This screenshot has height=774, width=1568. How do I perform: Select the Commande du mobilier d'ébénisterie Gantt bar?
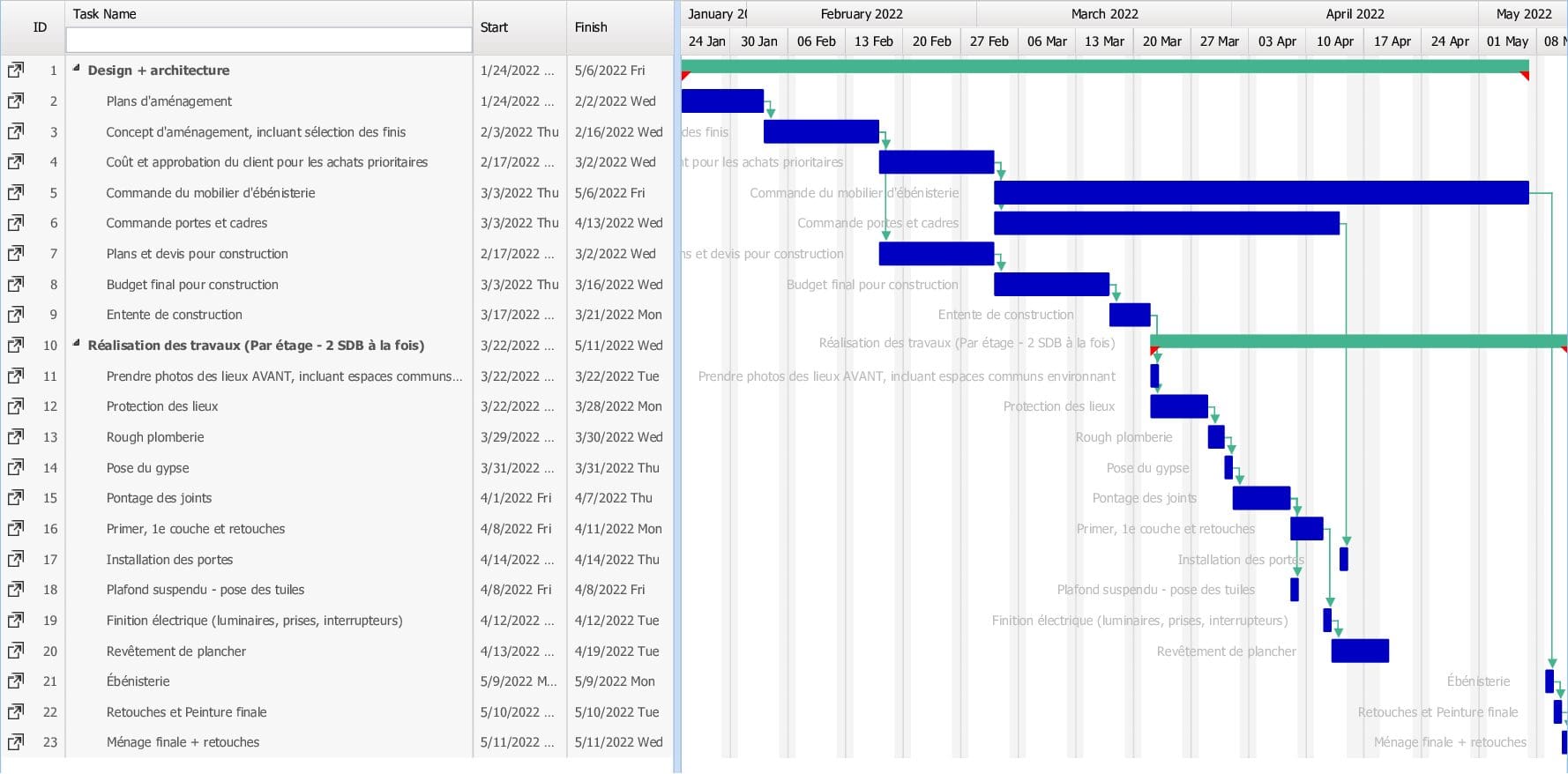click(x=1261, y=193)
